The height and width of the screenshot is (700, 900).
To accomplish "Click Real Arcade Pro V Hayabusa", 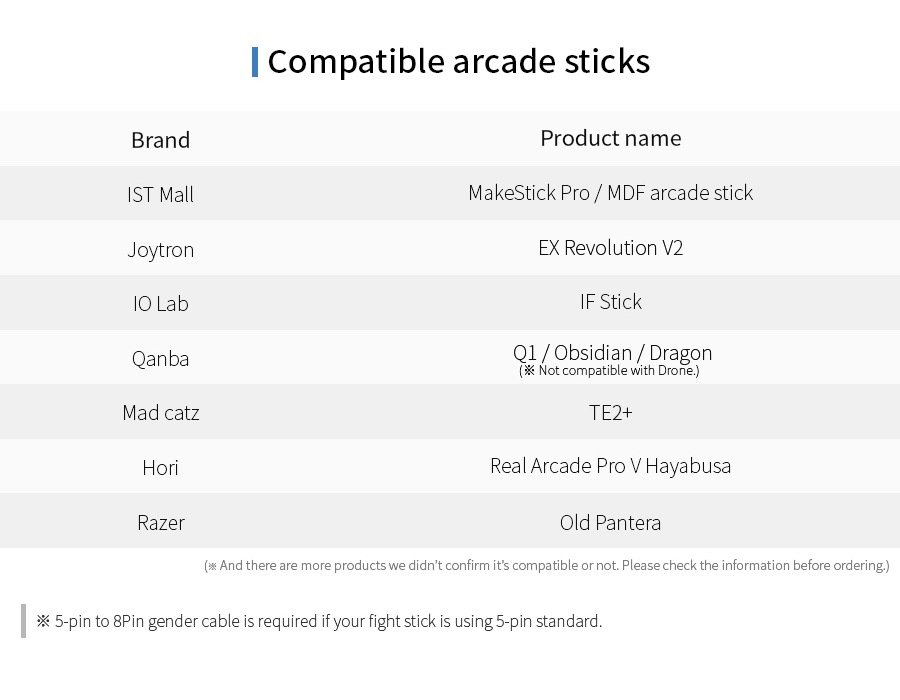I will pos(611,466).
